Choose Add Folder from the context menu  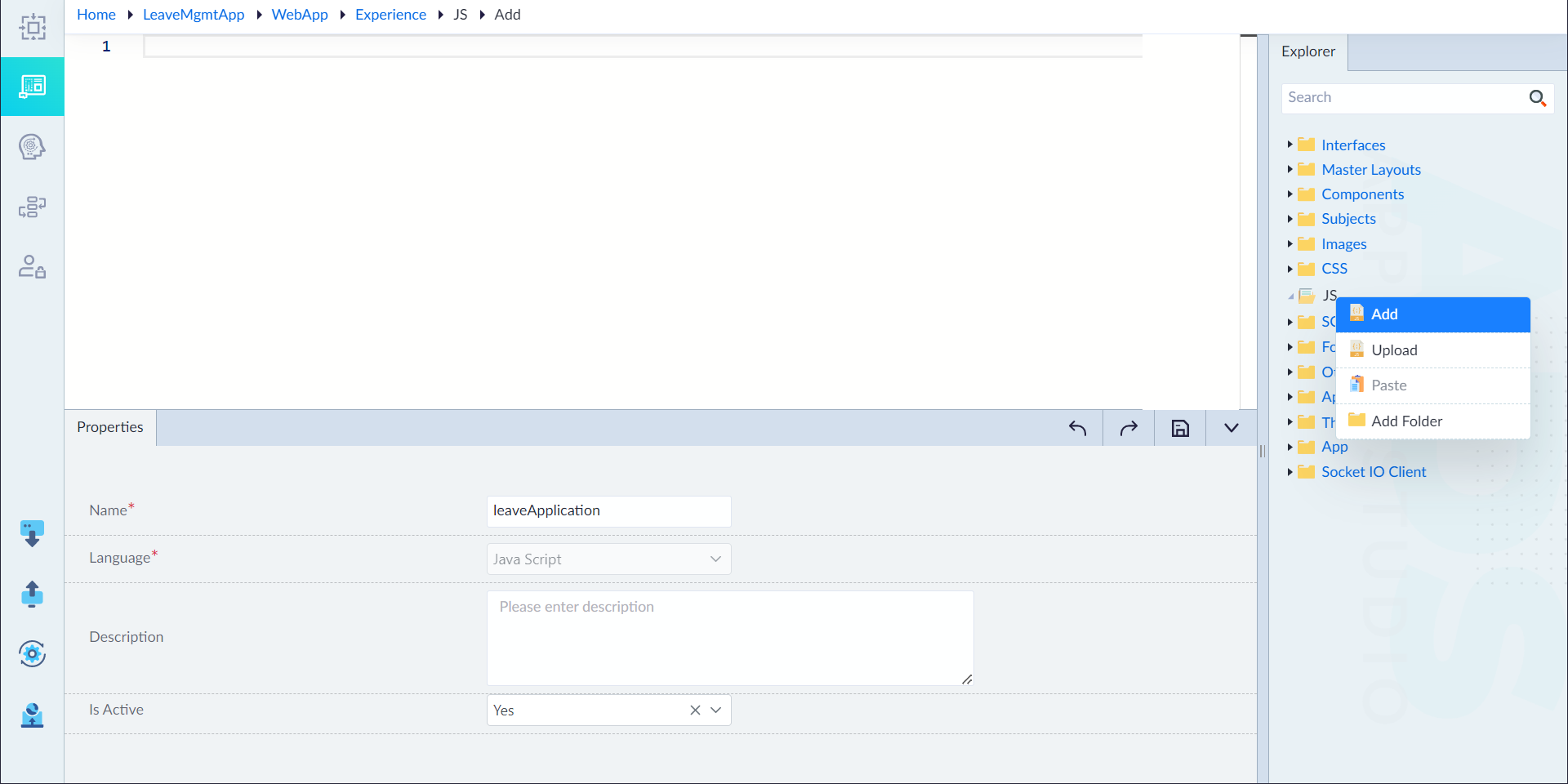[1432, 421]
